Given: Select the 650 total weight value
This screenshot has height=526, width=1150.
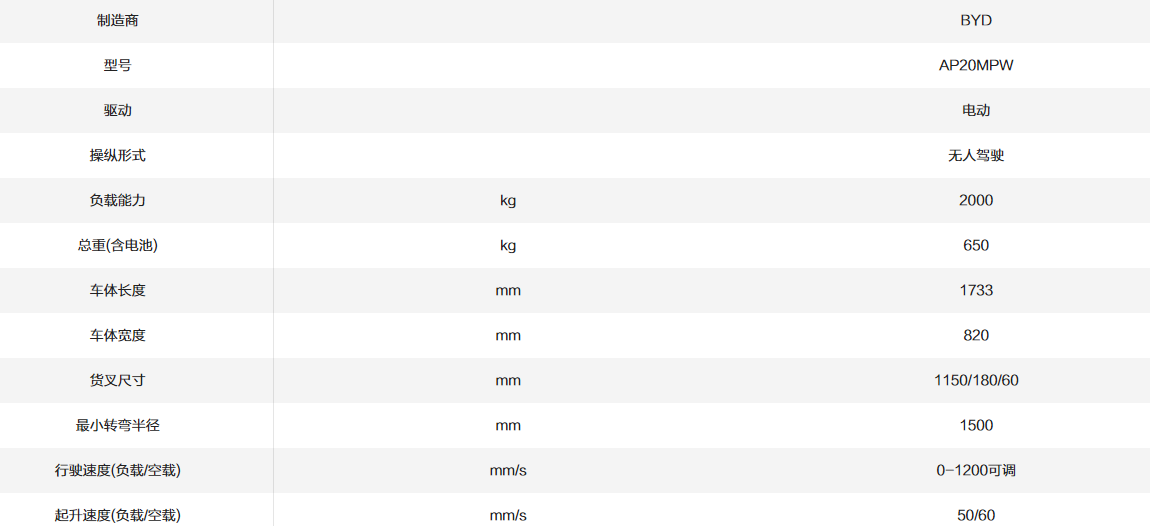Looking at the screenshot, I should click(x=975, y=245).
